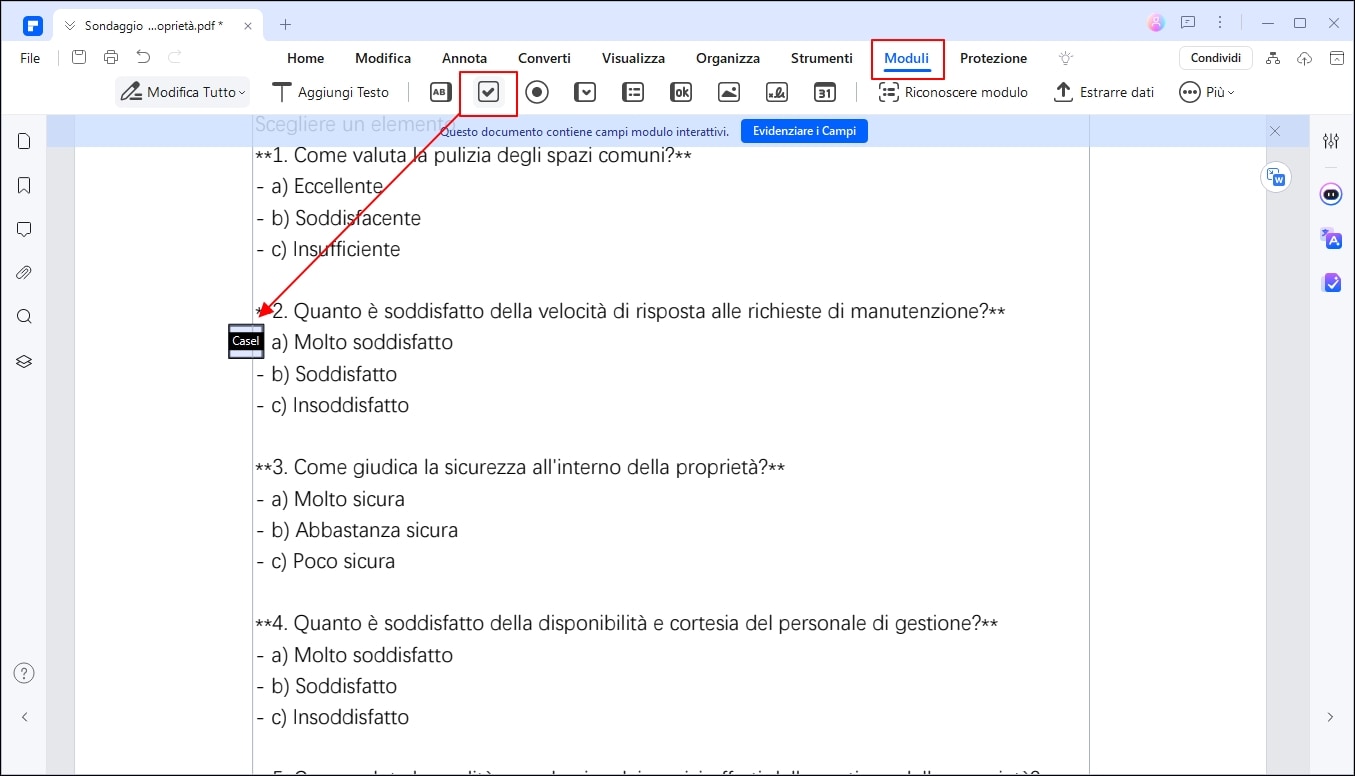Select the Image field form tool
The height and width of the screenshot is (776, 1355).
729,92
